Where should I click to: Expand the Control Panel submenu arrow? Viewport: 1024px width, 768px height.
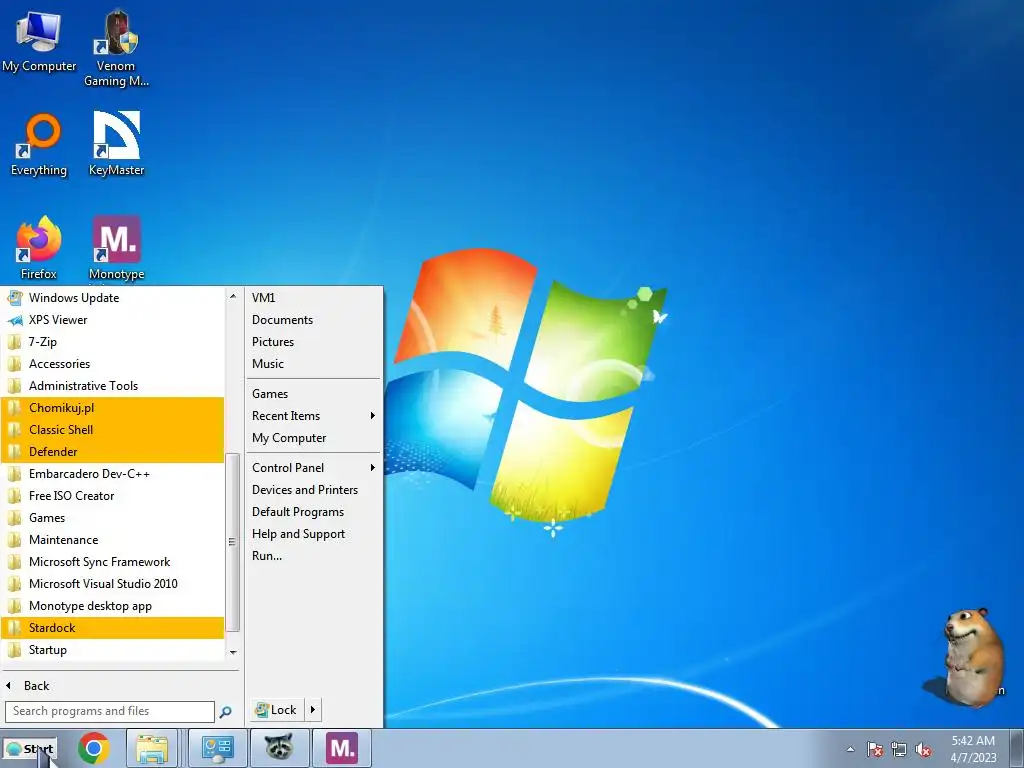click(372, 468)
